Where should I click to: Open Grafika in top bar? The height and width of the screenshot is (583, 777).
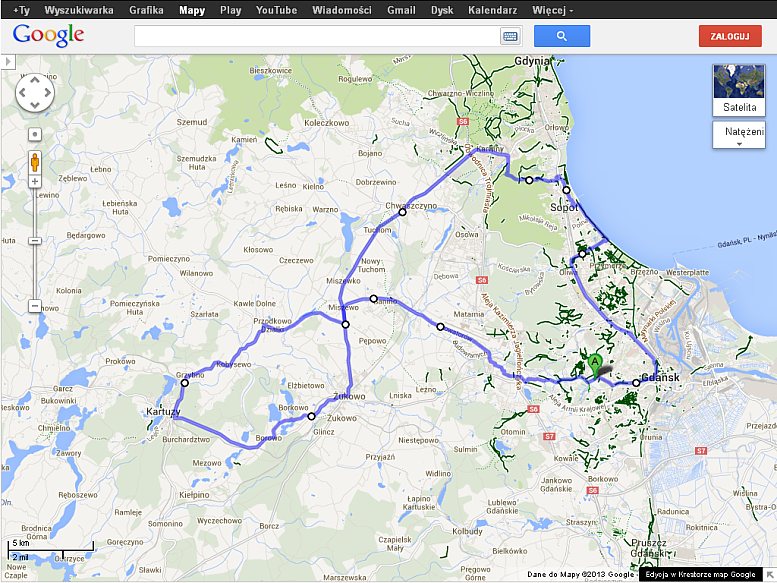146,10
